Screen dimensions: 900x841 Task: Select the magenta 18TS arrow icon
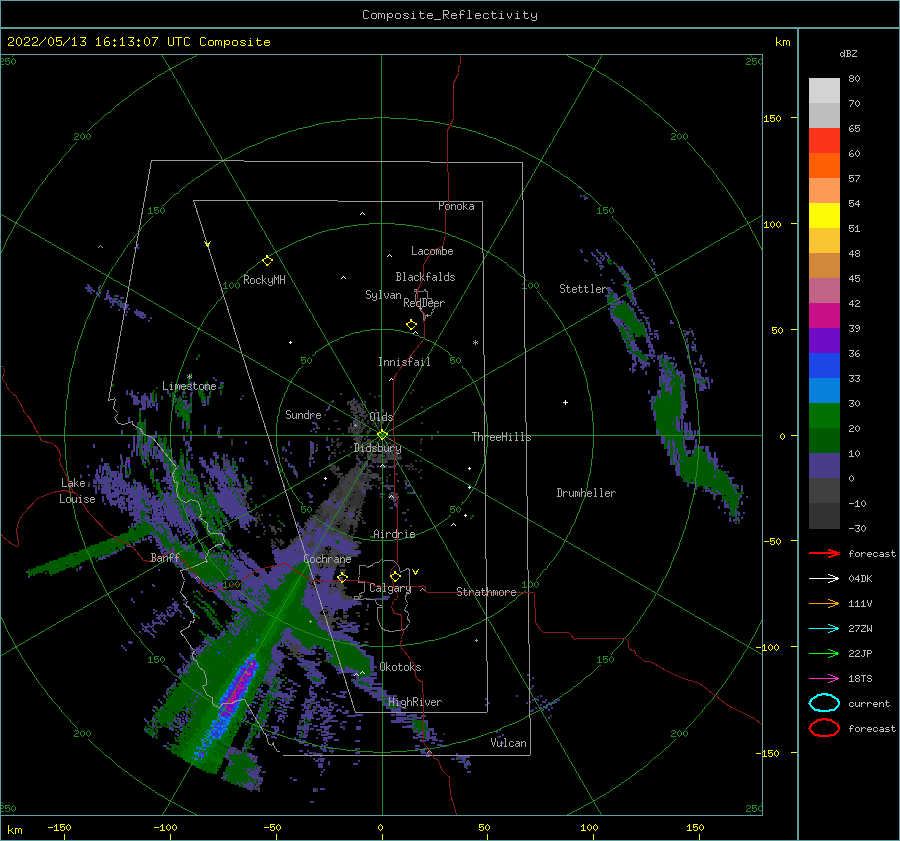point(824,679)
